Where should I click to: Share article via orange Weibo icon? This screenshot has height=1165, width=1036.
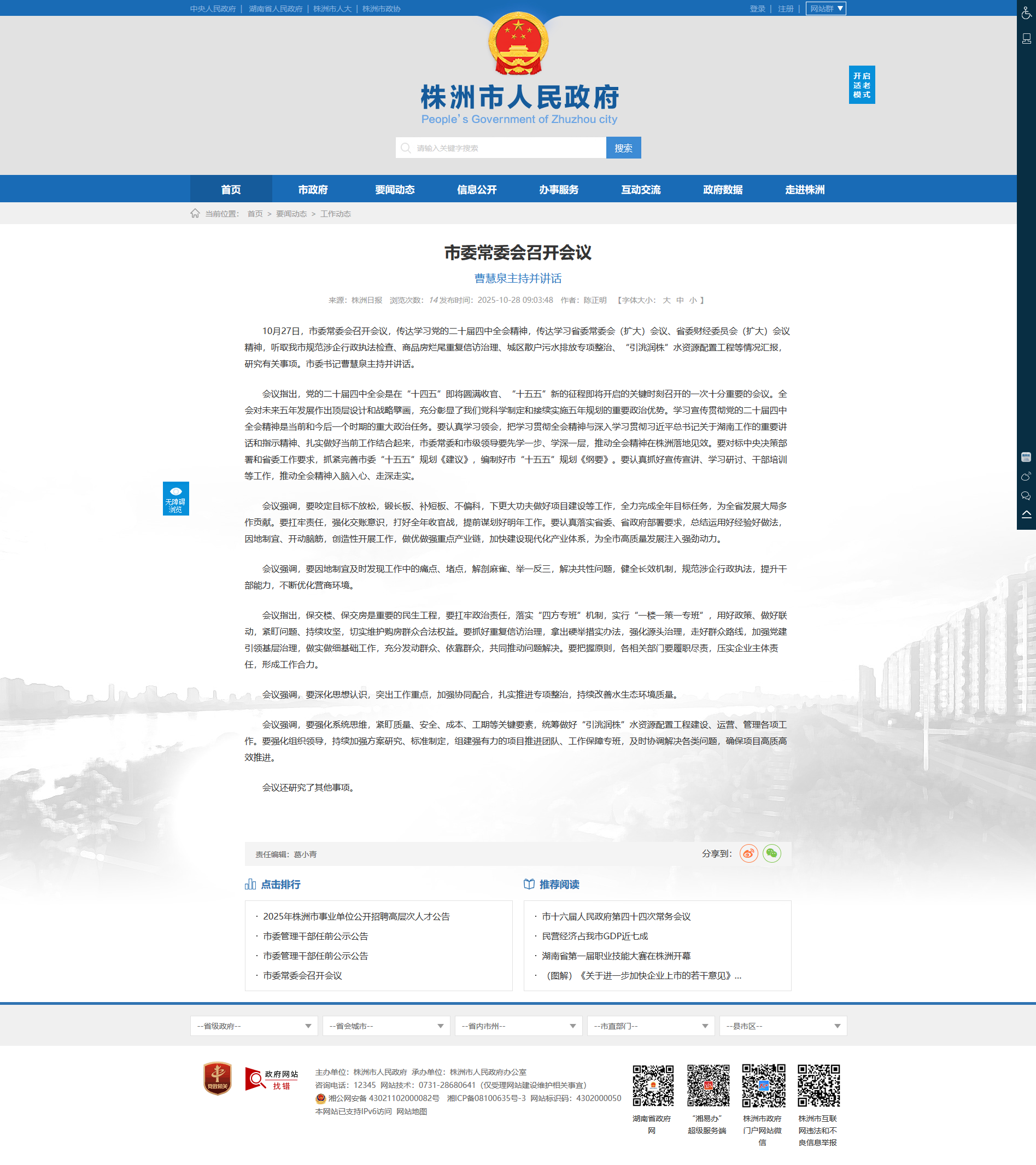tap(748, 853)
